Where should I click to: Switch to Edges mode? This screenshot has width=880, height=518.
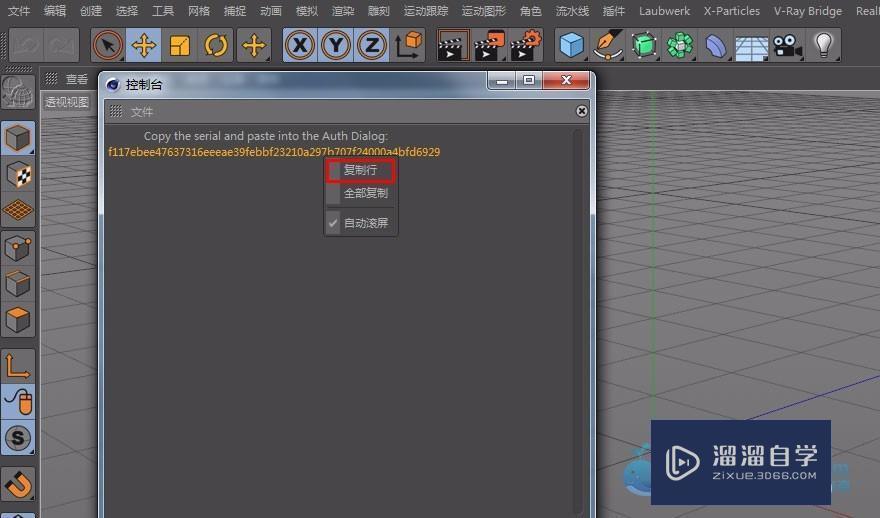17,283
